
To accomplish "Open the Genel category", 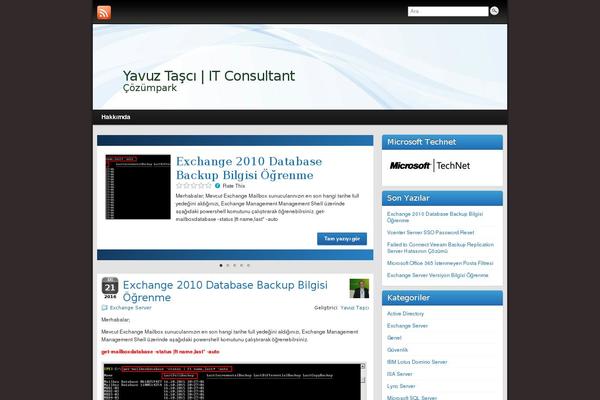I will pyautogui.click(x=394, y=338).
